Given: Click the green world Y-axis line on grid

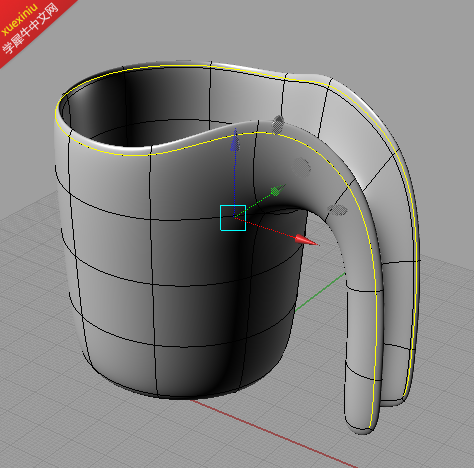Looking at the screenshot, I should [x=320, y=293].
